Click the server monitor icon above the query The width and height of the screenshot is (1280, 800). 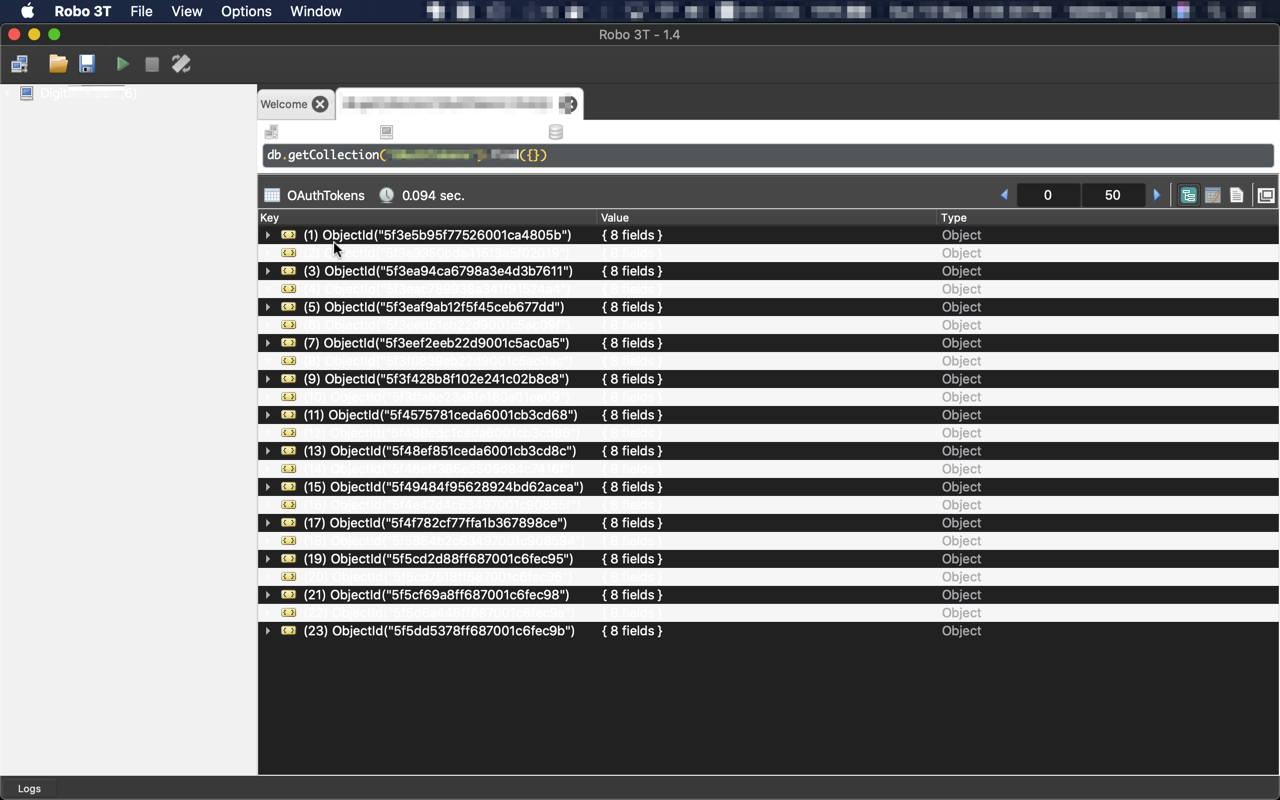click(x=387, y=132)
